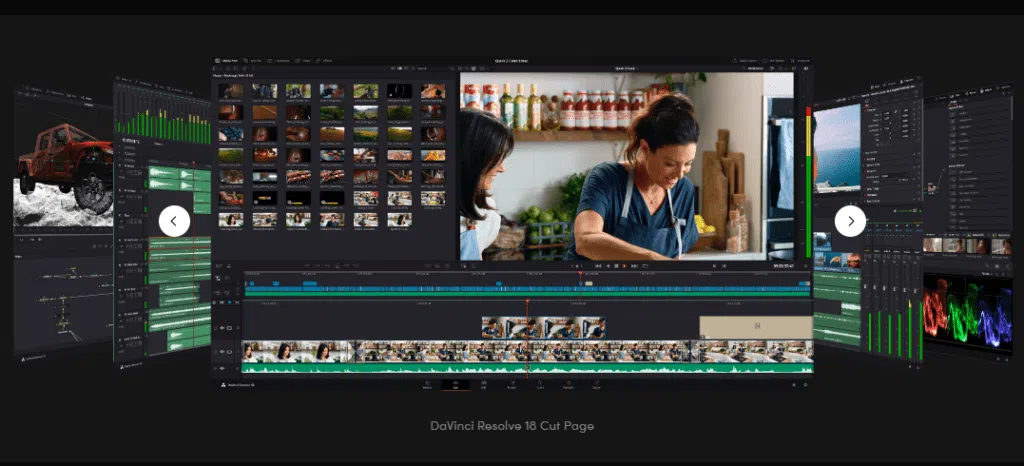Click the ocean image in Color window viewer
This screenshot has height=466, width=1024.
click(x=837, y=148)
